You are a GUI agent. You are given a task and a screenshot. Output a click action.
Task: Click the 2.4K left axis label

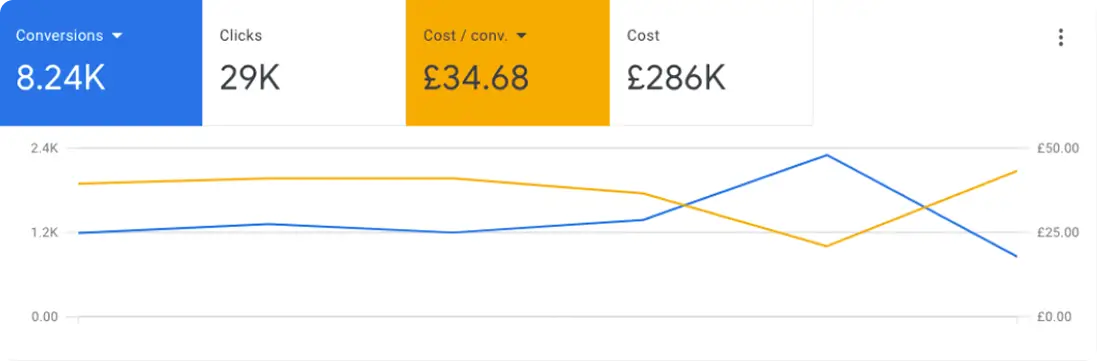pyautogui.click(x=45, y=148)
